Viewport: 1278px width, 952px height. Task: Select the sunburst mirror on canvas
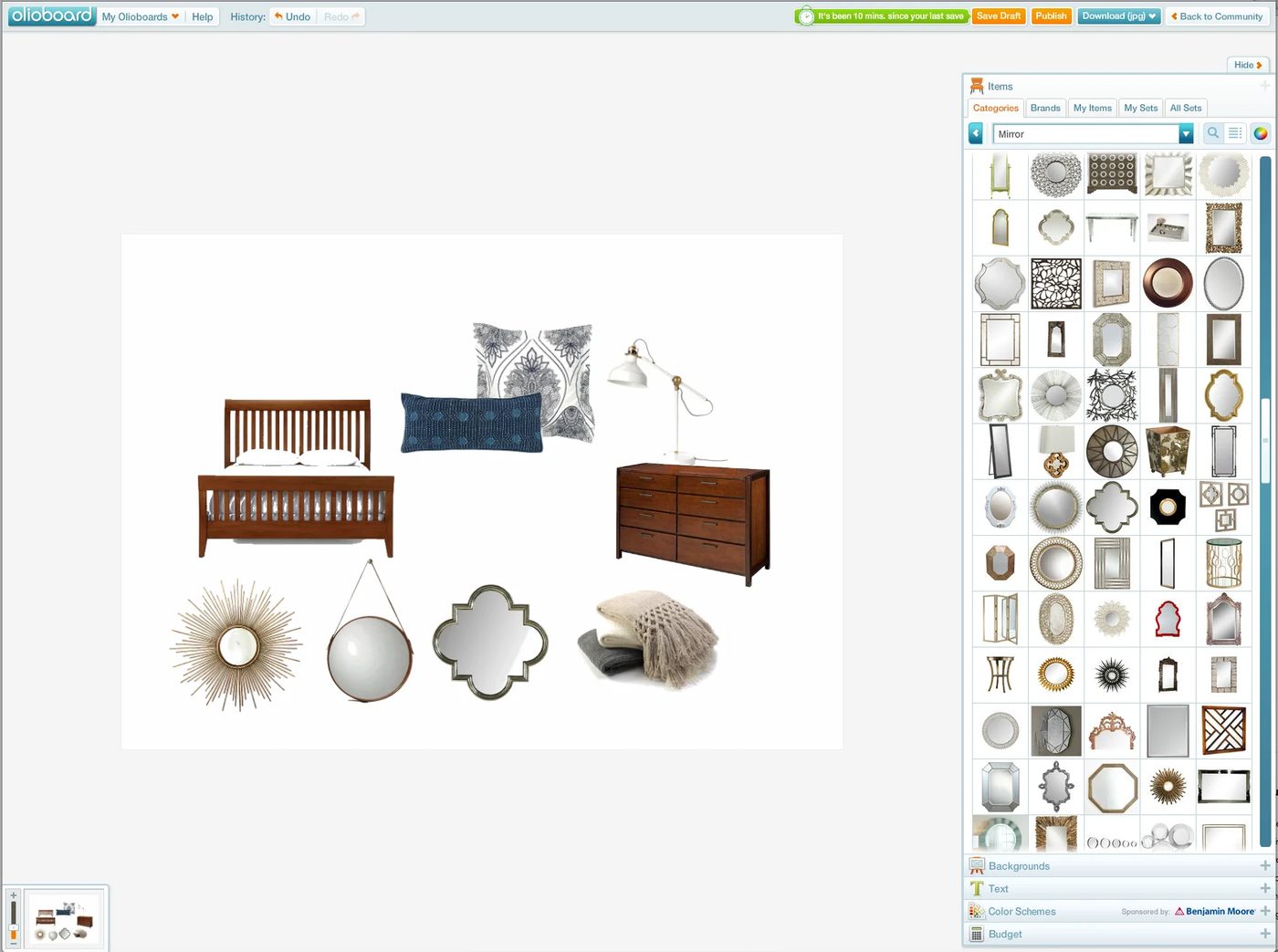(x=237, y=645)
